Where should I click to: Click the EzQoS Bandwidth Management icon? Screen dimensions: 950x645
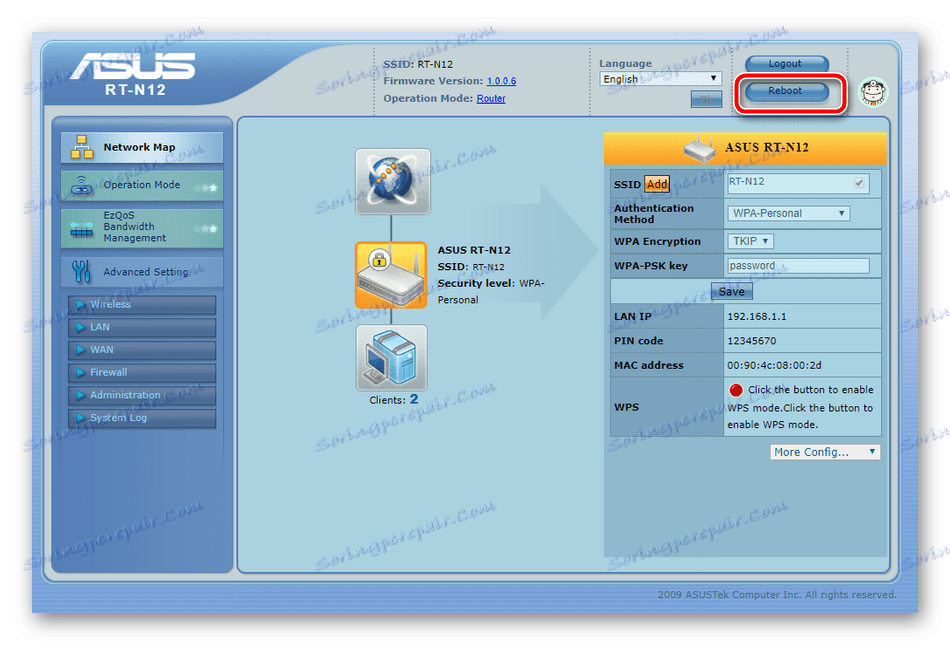tap(82, 228)
